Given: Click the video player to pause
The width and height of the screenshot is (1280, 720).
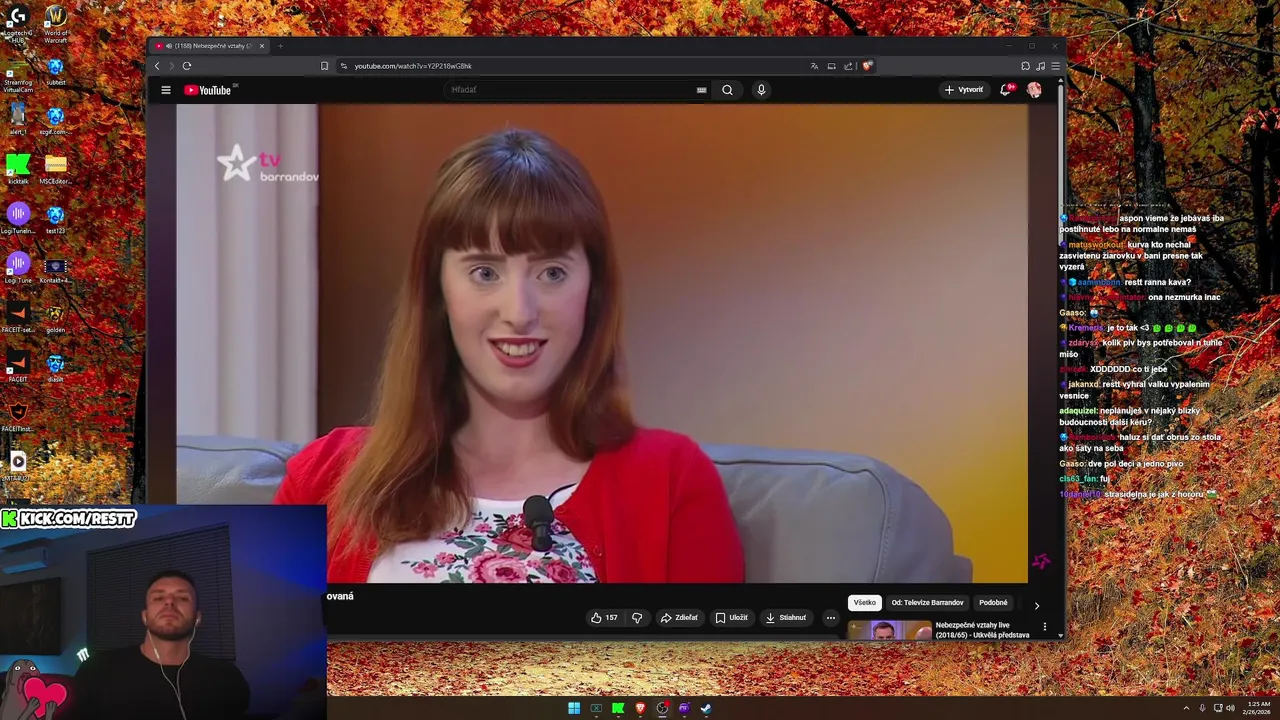Looking at the screenshot, I should click(602, 343).
